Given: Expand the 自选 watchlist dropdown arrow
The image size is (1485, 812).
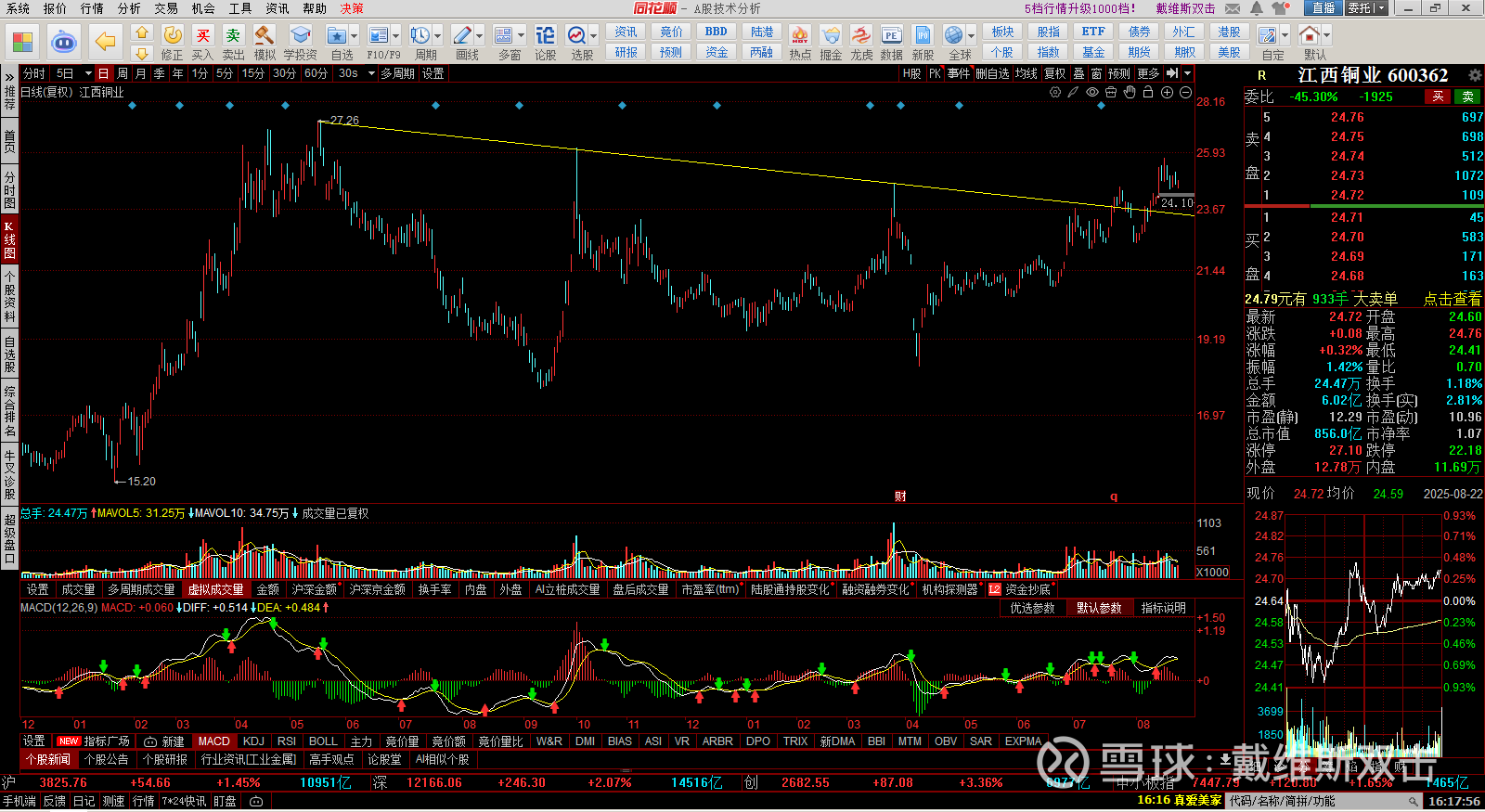Looking at the screenshot, I should pos(355,36).
